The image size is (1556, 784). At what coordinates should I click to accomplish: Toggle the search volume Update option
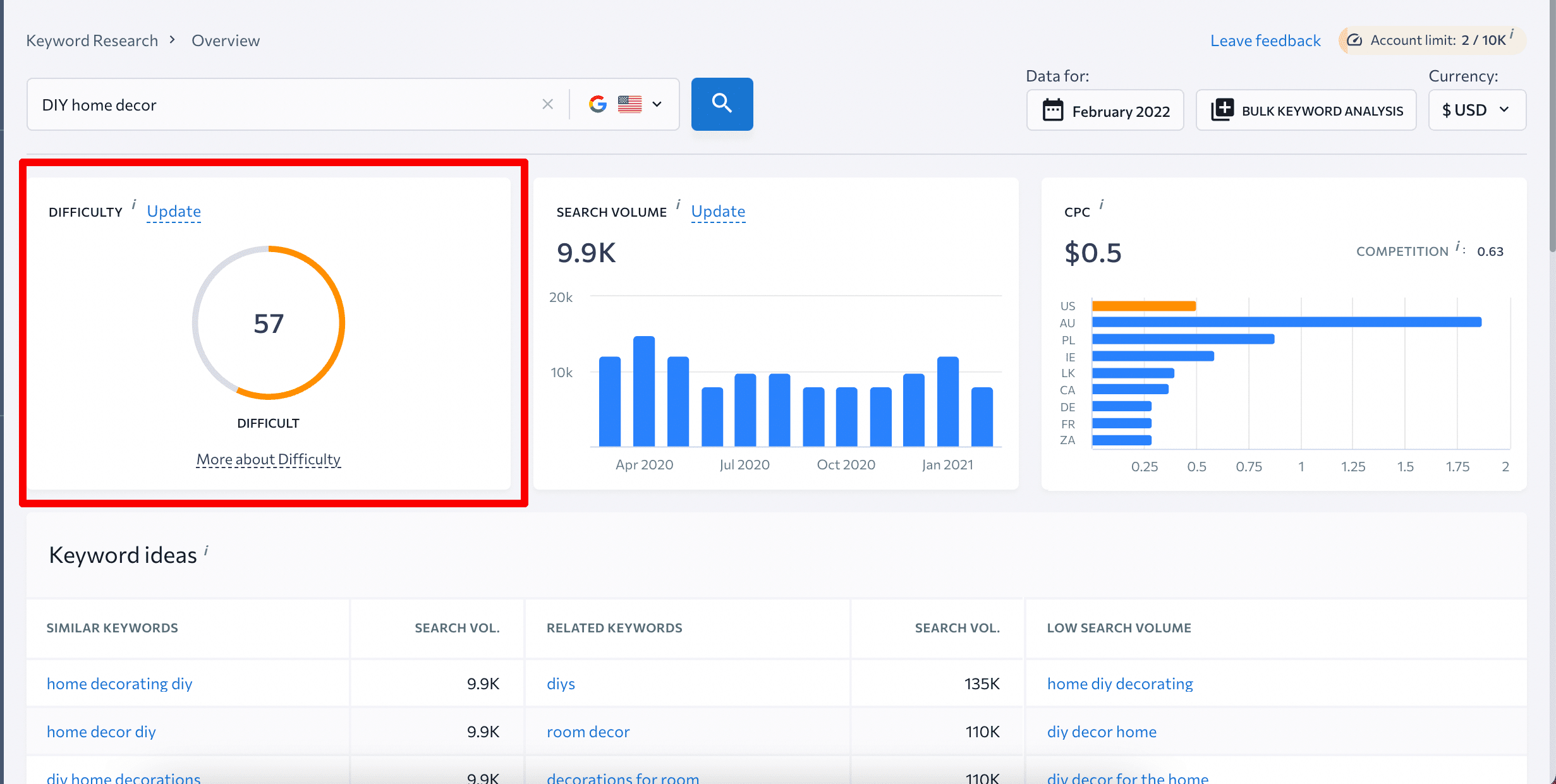(x=718, y=211)
